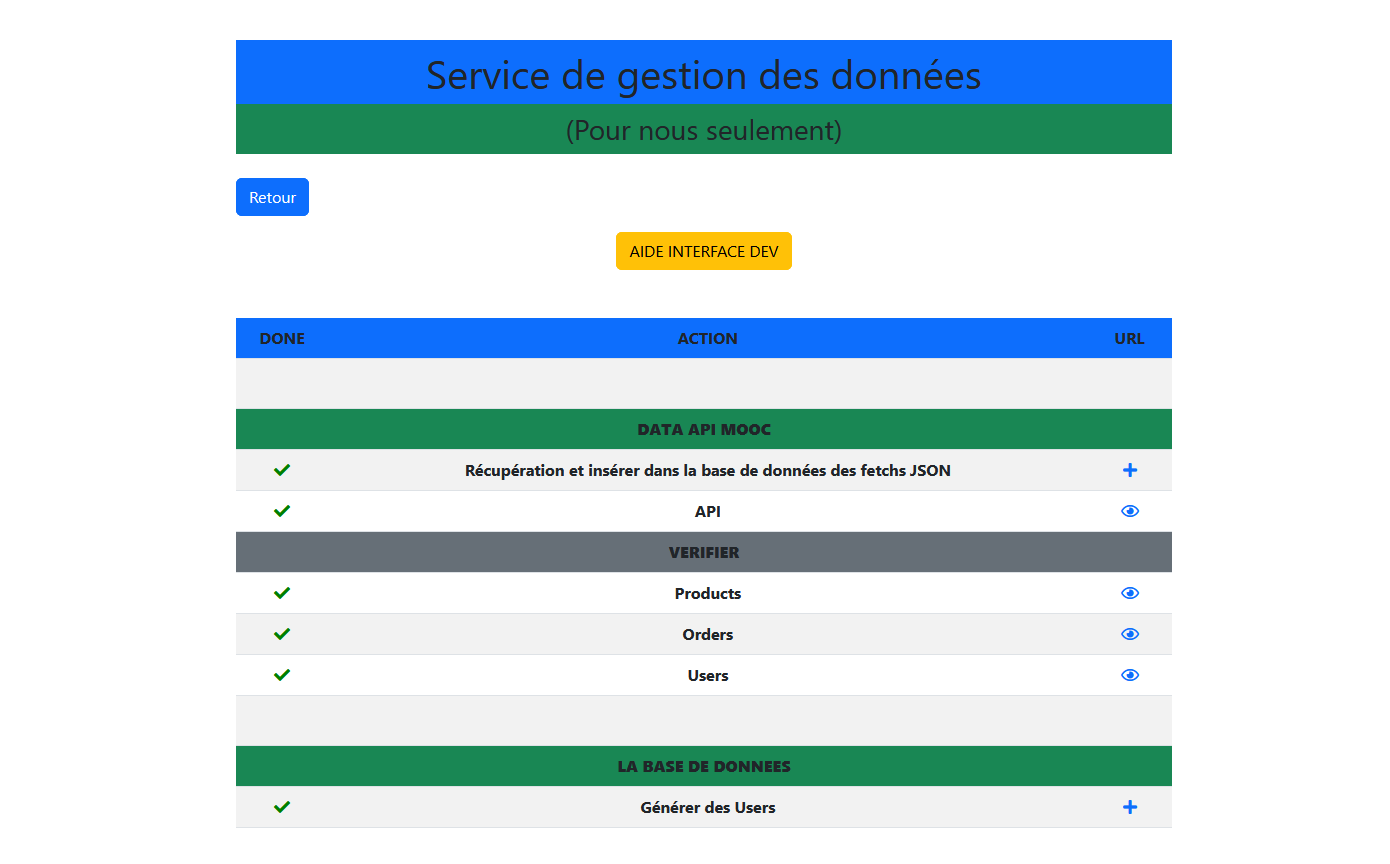Click the green checkmark in the Products row
This screenshot has width=1390, height=864.
click(282, 593)
